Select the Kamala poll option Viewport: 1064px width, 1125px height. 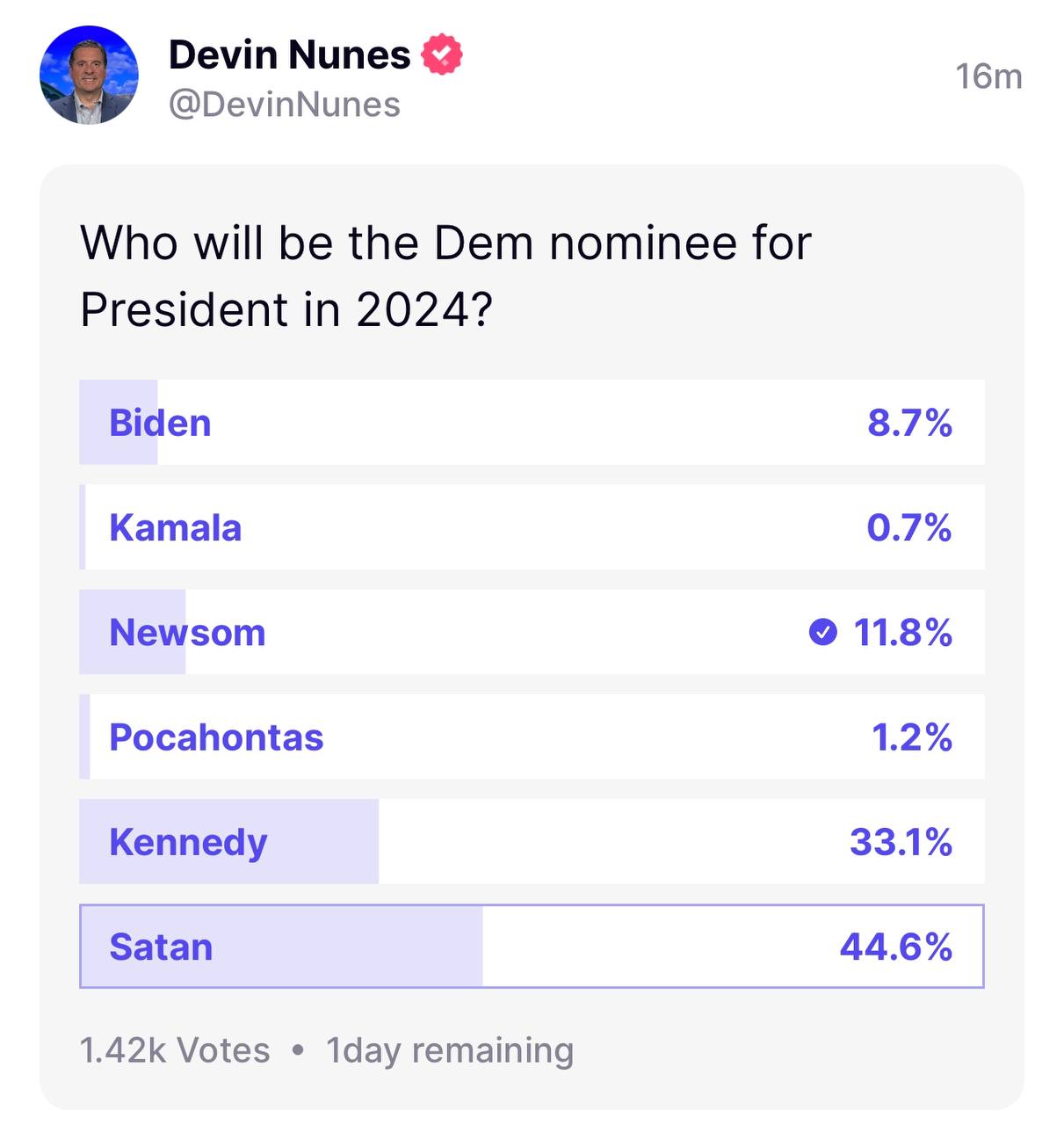[x=532, y=527]
